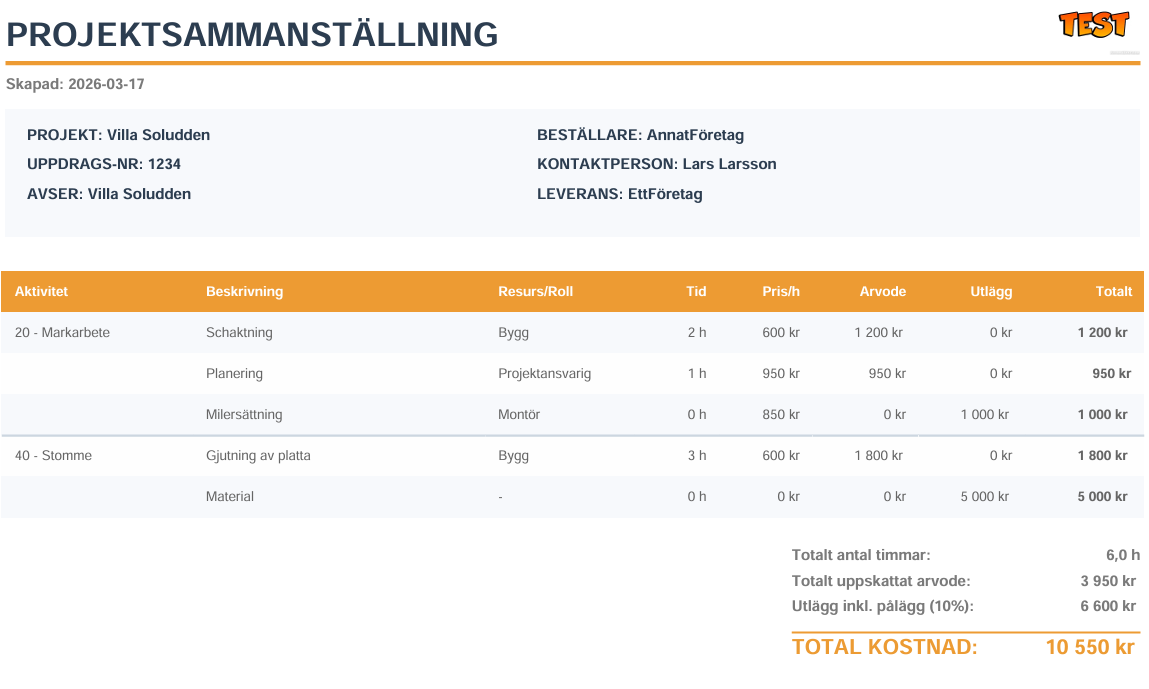Click the orange TEST logo
Image resolution: width=1149 pixels, height=689 pixels.
[1094, 24]
